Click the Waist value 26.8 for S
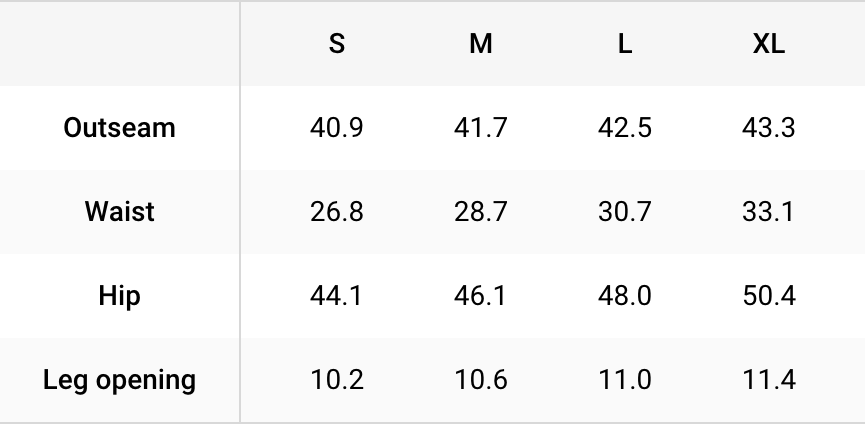This screenshot has height=424, width=866. pyautogui.click(x=337, y=212)
